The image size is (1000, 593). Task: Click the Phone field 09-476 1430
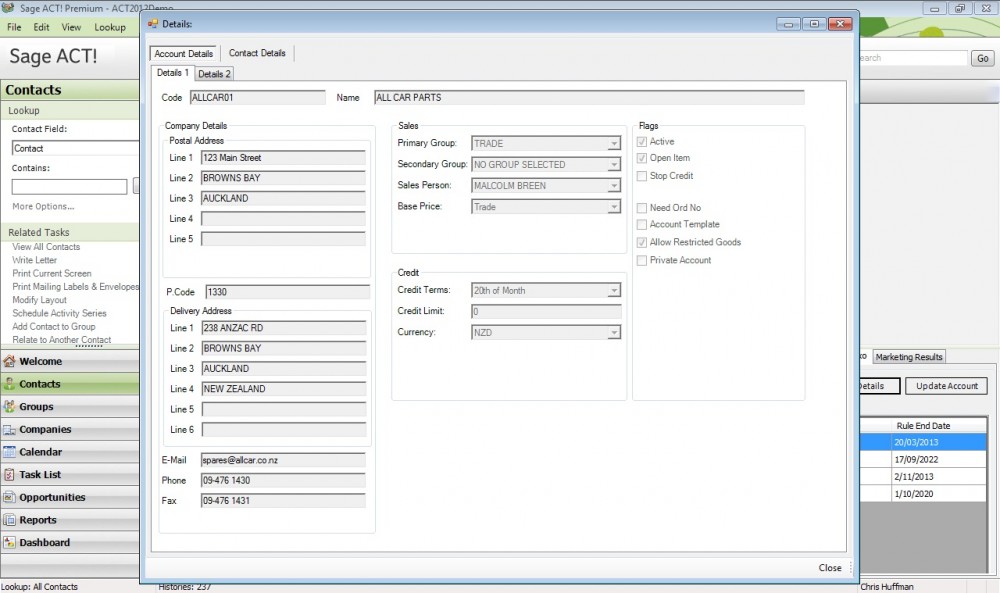pos(283,481)
